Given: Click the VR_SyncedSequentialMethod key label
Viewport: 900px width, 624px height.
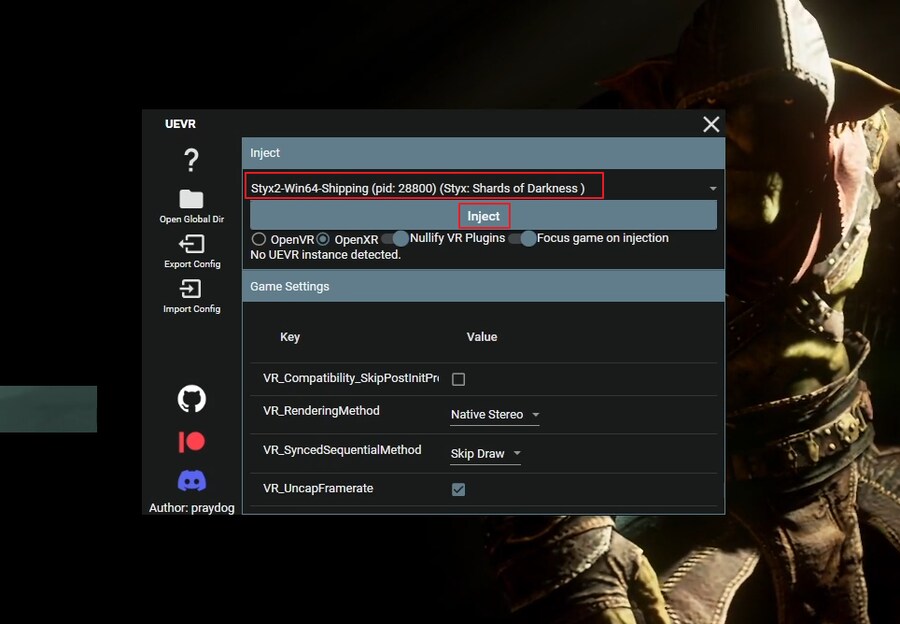Looking at the screenshot, I should point(342,450).
